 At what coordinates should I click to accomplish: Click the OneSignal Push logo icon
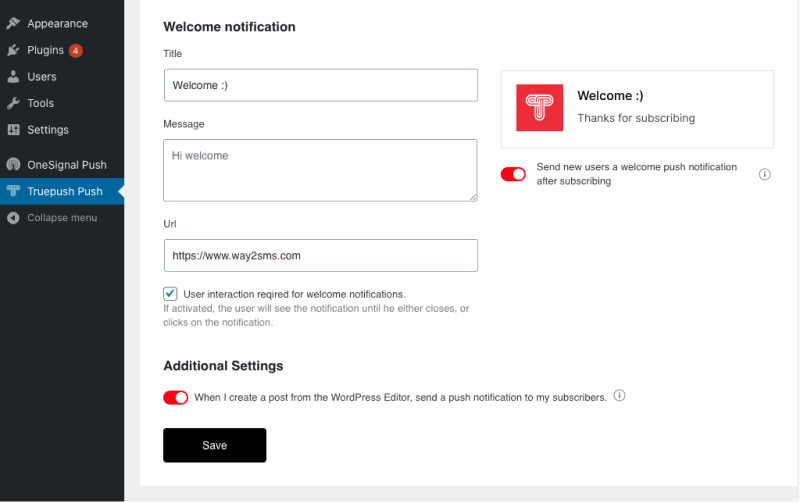tap(13, 164)
